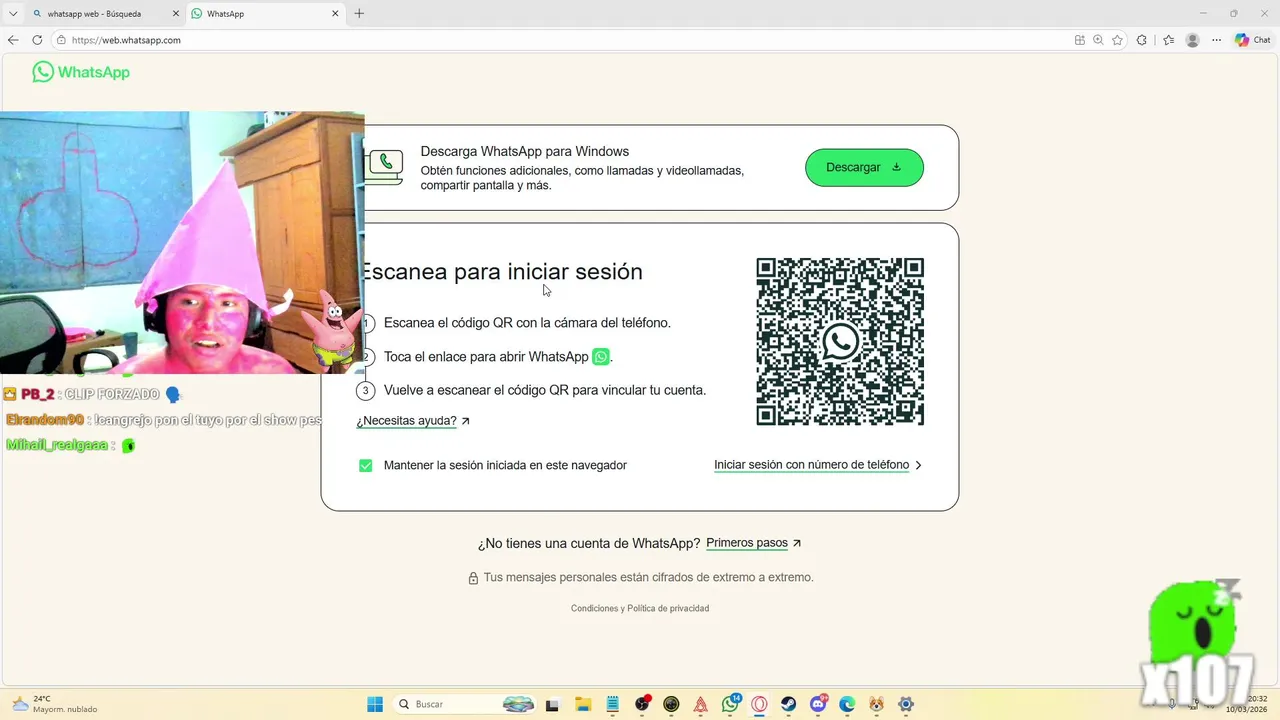Click the web.whatsapp.com address bar
Viewport: 1280px width, 720px height.
(x=560, y=40)
